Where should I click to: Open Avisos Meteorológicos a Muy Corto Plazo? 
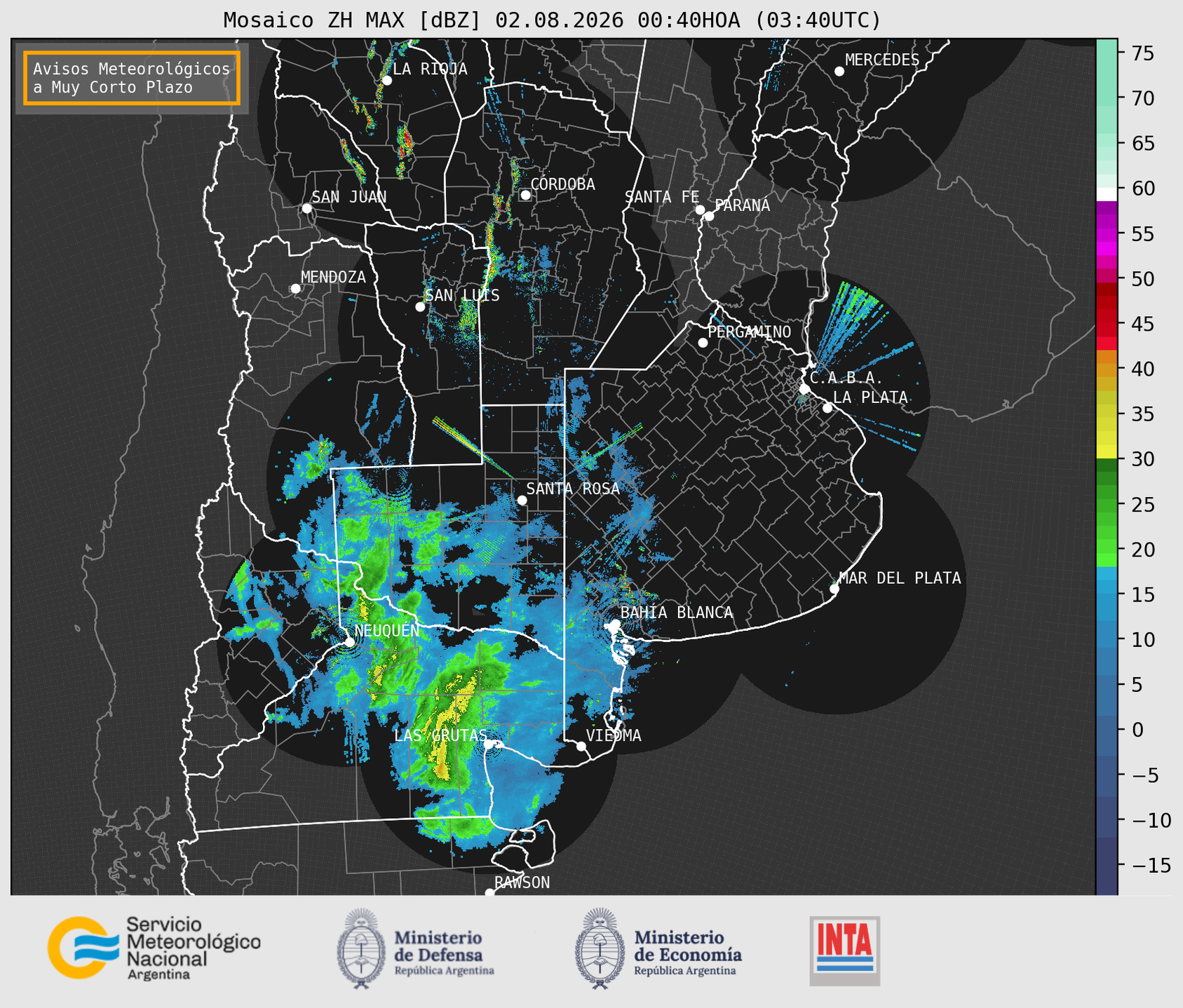click(132, 78)
